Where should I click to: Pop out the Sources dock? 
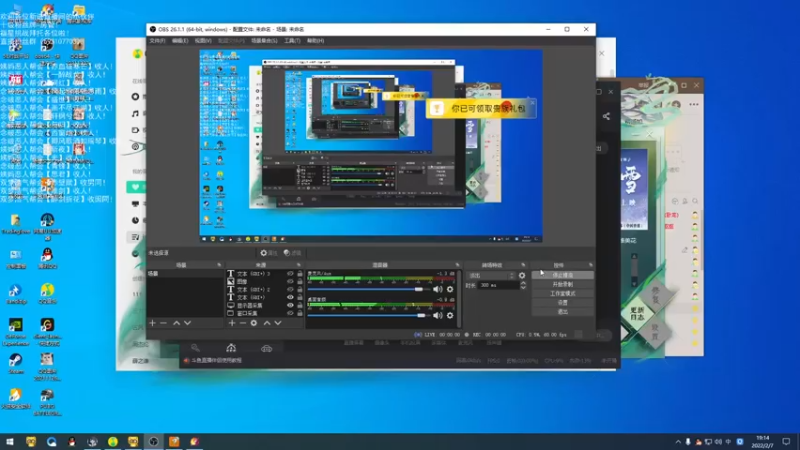298,265
